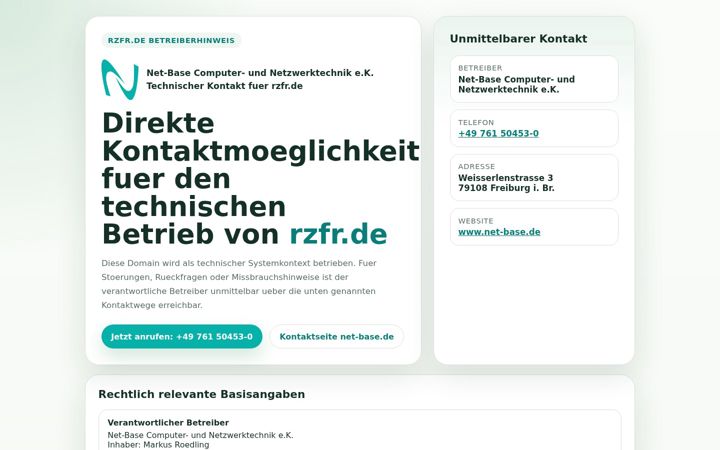Screen dimensions: 720x450
Task: Click 'Net-Base Computer- und Netzwerktechnik e.K.' in Betreiber card
Action: coord(517,84)
